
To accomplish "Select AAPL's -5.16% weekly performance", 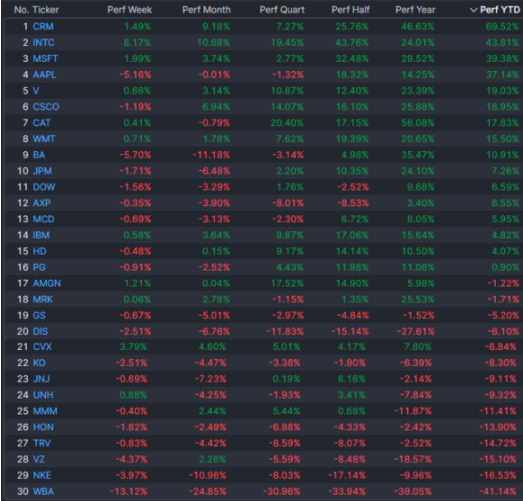I will pos(135,74).
